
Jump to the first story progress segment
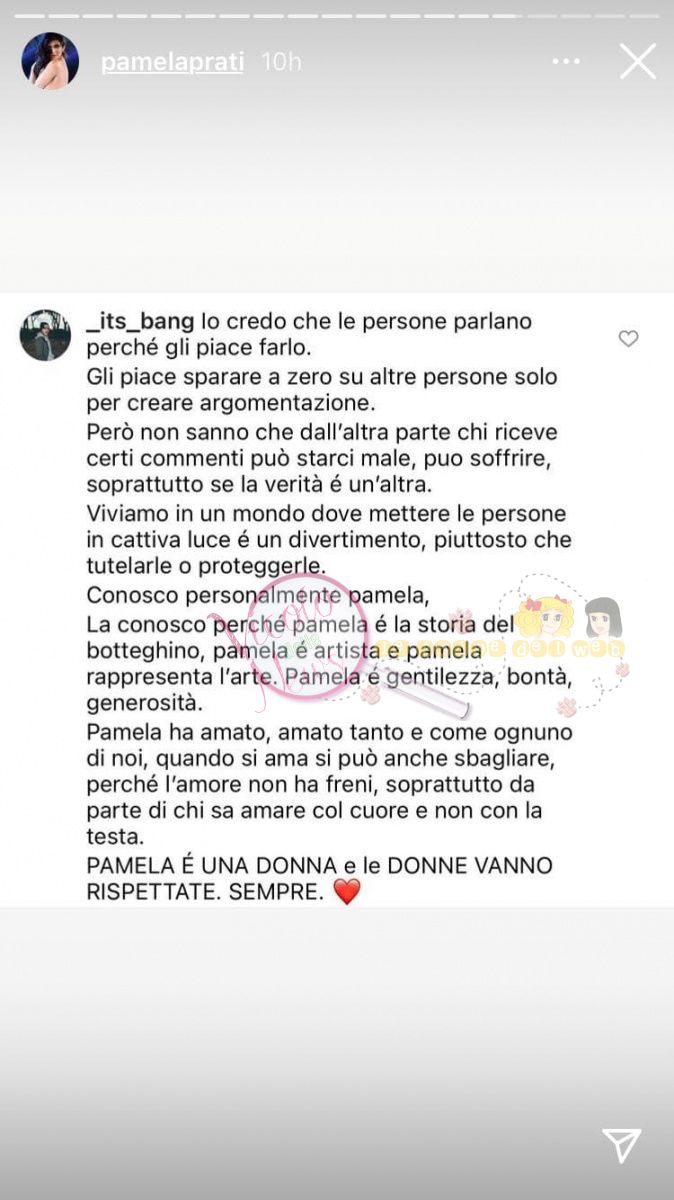click(29, 15)
